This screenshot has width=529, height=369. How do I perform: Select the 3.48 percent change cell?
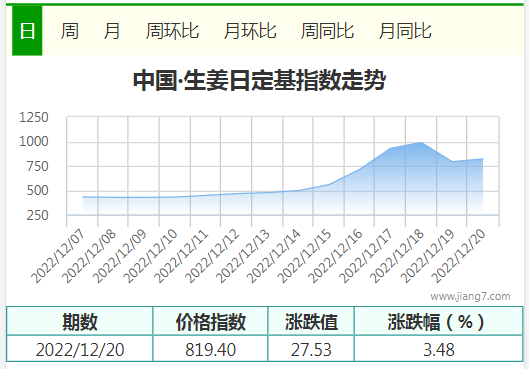[439, 349]
